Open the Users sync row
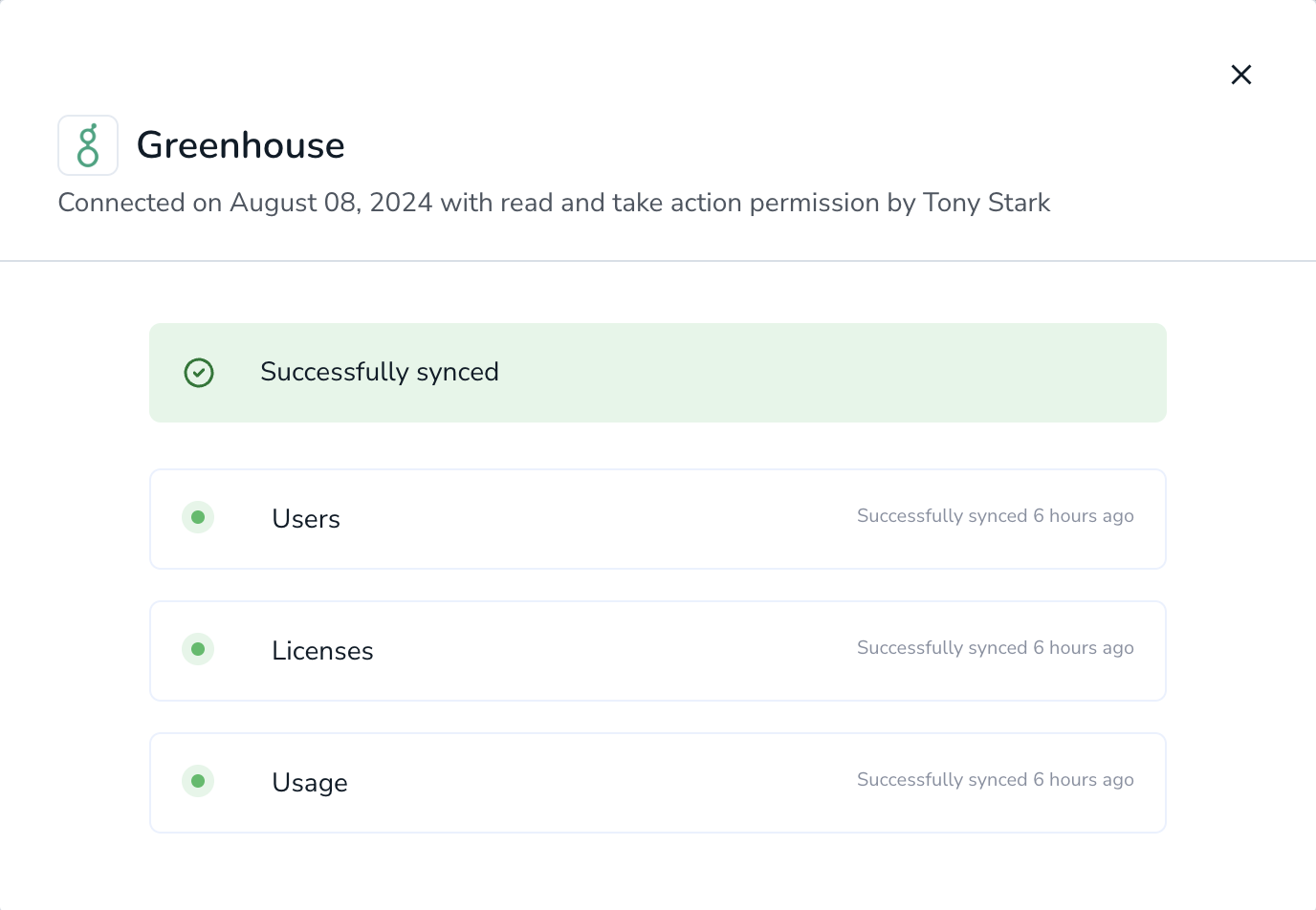Image resolution: width=1316 pixels, height=910 pixels. [x=658, y=519]
